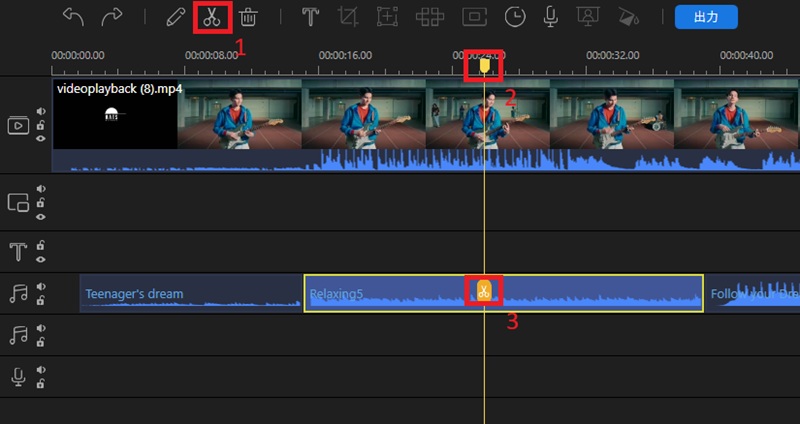Click the yellow playhead handle on ruler
Screen dimensions: 800x424
point(484,65)
